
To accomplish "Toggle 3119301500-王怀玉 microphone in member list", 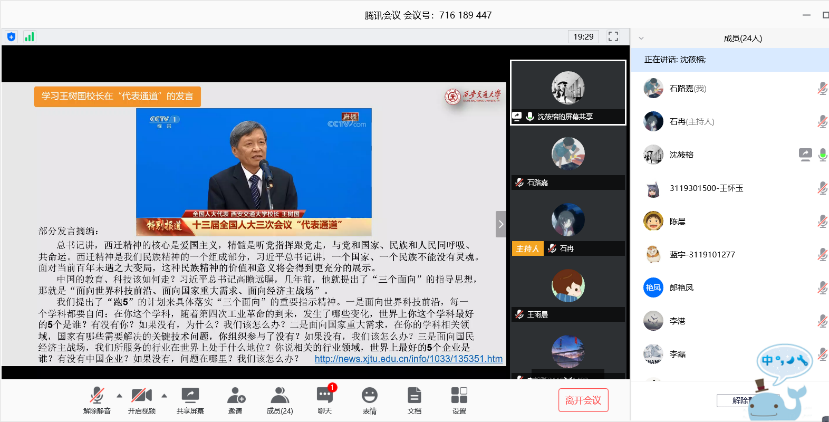I will click(x=821, y=188).
